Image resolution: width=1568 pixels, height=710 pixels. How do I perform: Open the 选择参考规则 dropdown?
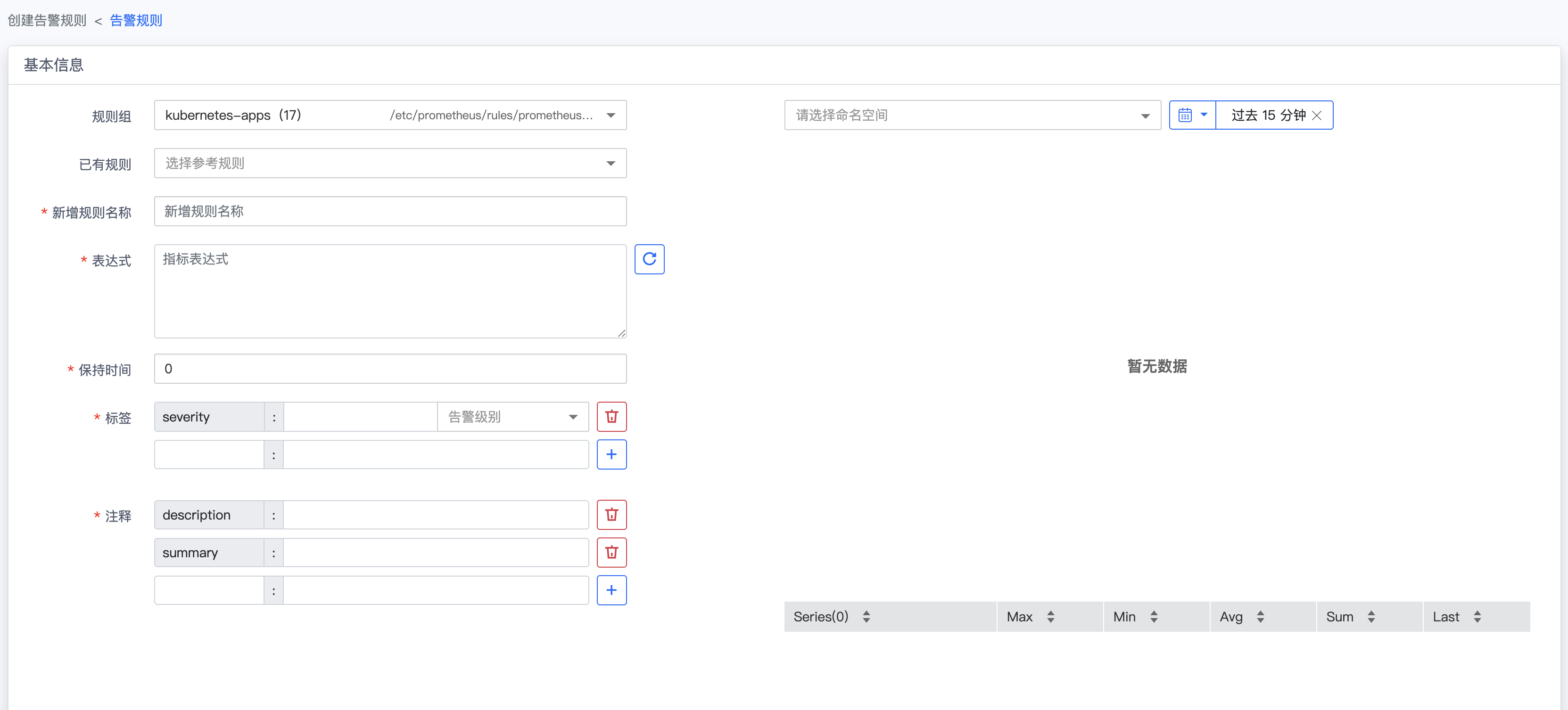tap(390, 163)
